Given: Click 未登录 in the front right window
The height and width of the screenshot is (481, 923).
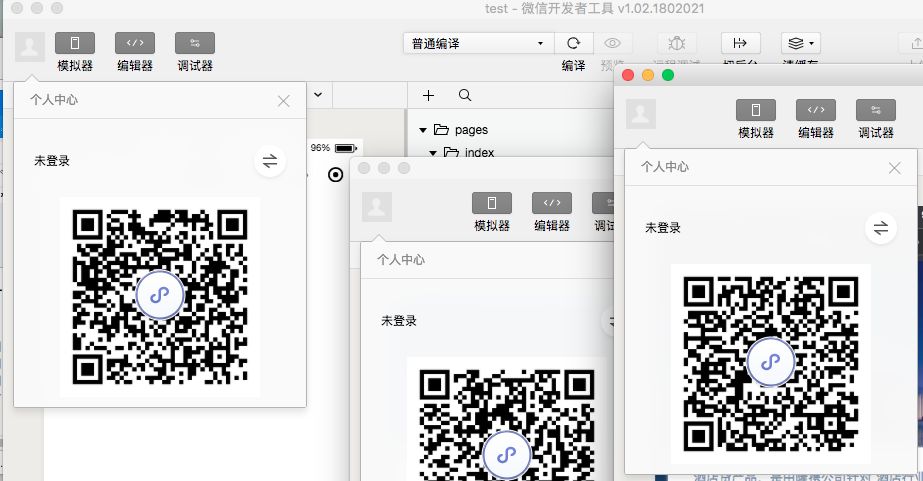Looking at the screenshot, I should point(663,228).
